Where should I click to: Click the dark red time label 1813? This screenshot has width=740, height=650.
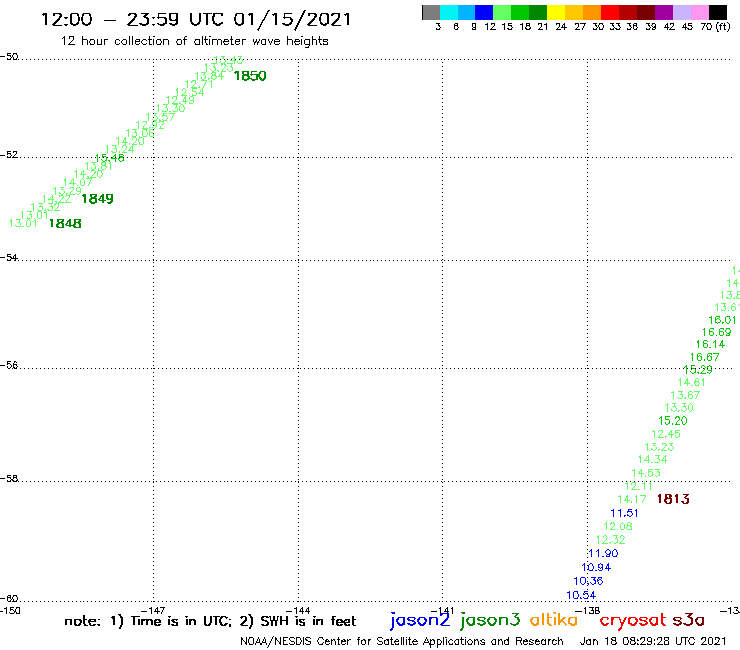coord(673,499)
